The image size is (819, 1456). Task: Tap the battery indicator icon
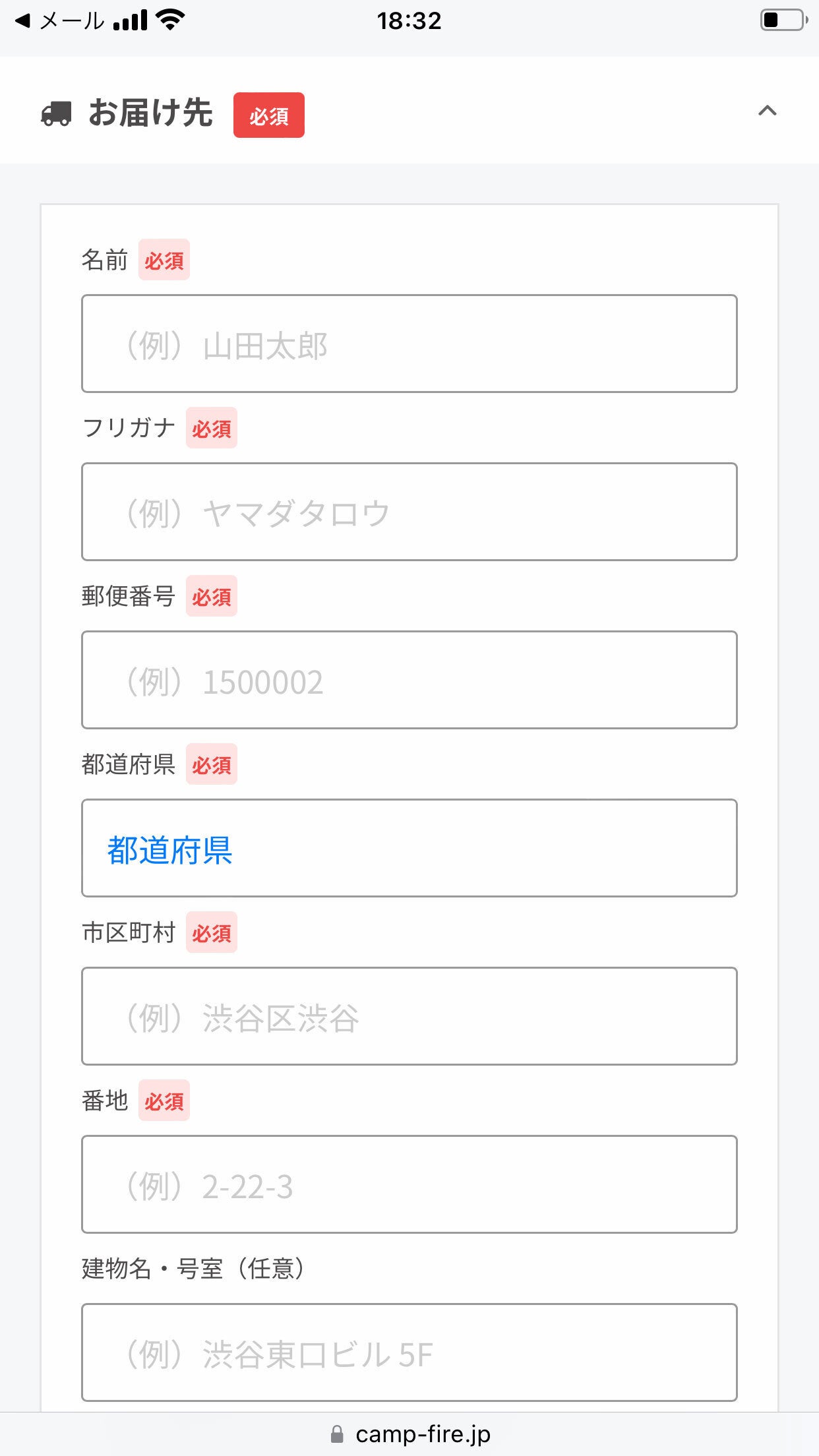coord(783,20)
